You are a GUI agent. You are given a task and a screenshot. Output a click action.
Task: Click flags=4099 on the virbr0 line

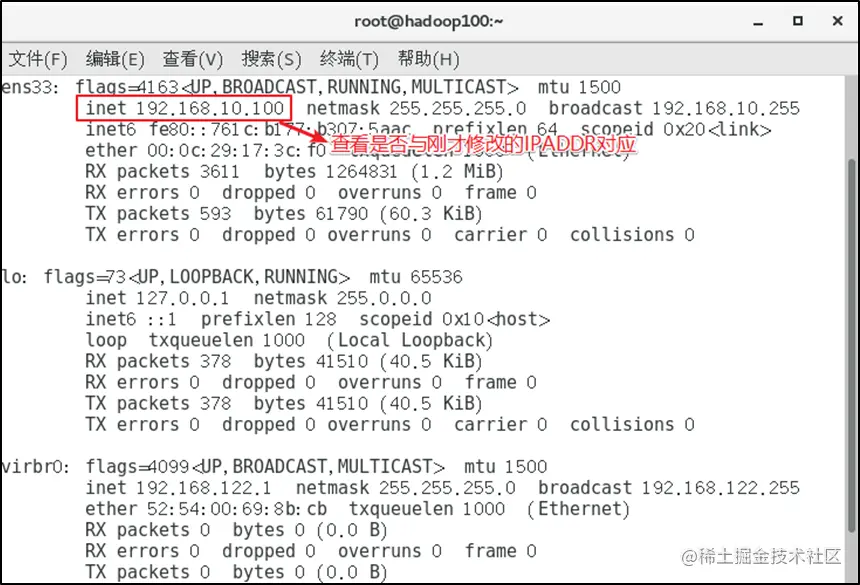pyautogui.click(x=137, y=467)
